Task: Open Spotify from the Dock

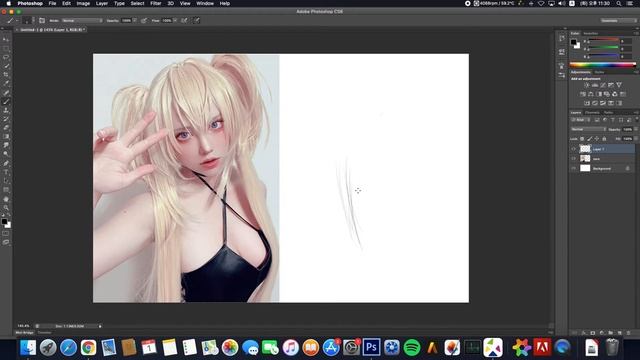Action: coord(411,347)
